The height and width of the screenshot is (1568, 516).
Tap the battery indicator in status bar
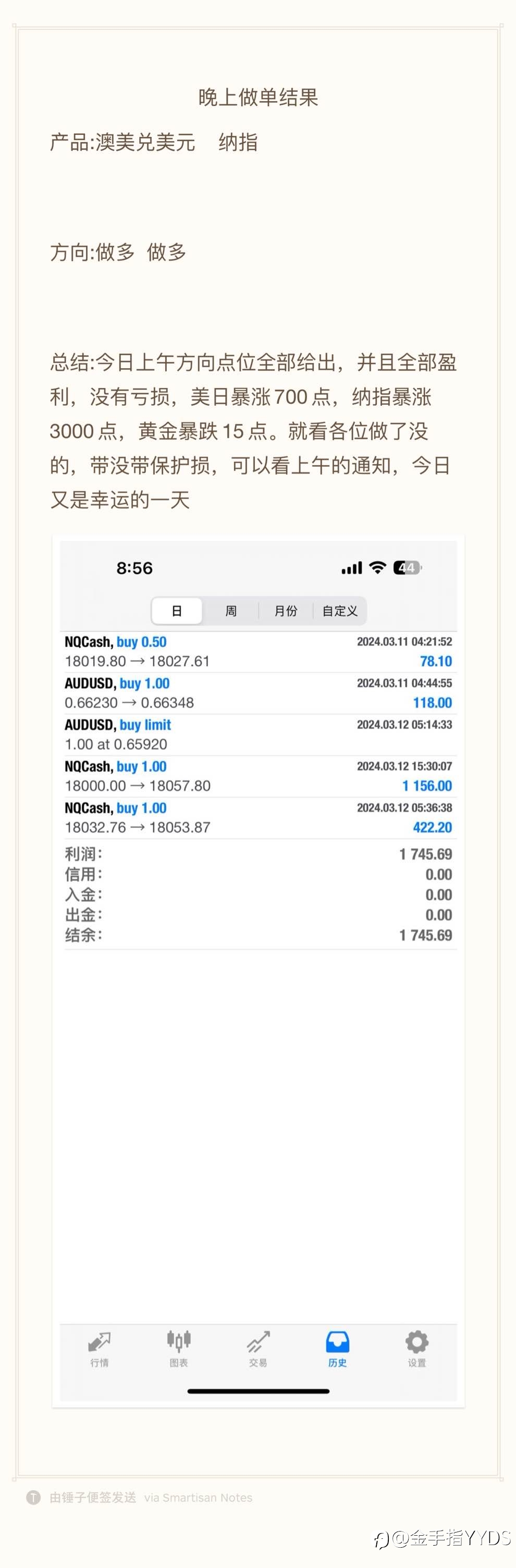408,568
